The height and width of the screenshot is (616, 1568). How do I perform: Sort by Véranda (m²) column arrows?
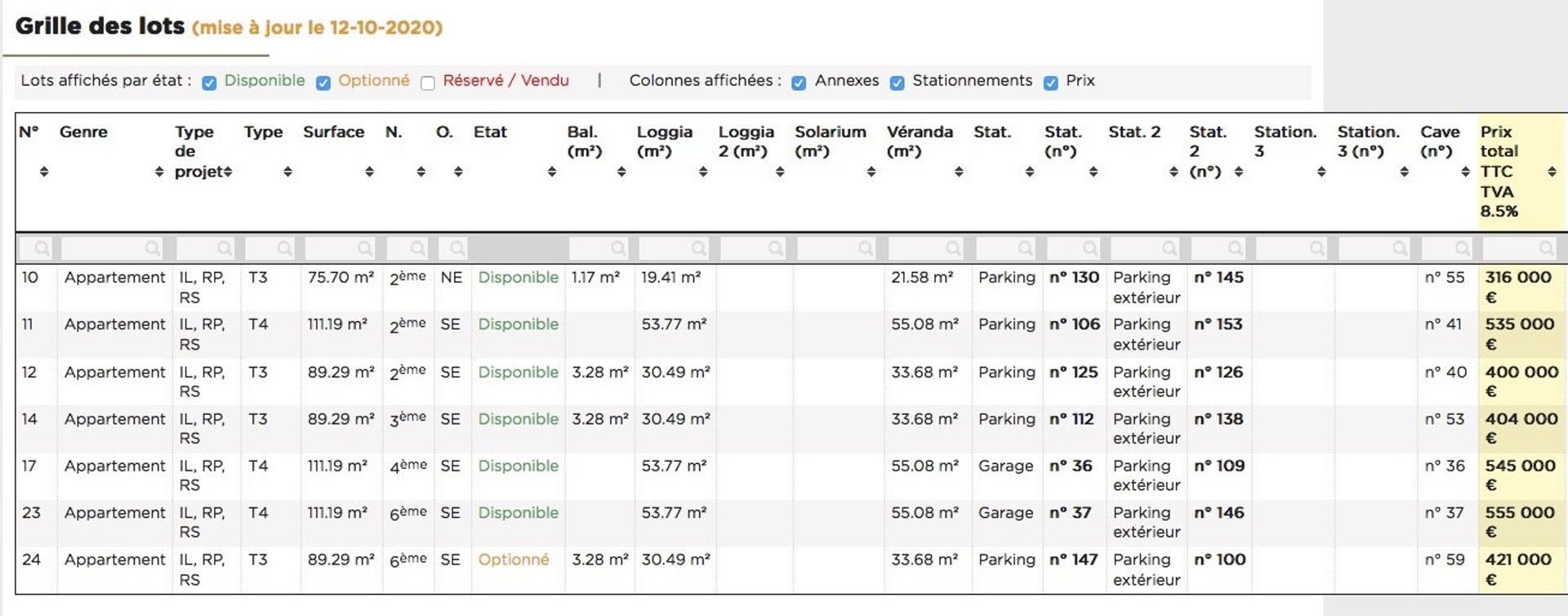(x=959, y=172)
